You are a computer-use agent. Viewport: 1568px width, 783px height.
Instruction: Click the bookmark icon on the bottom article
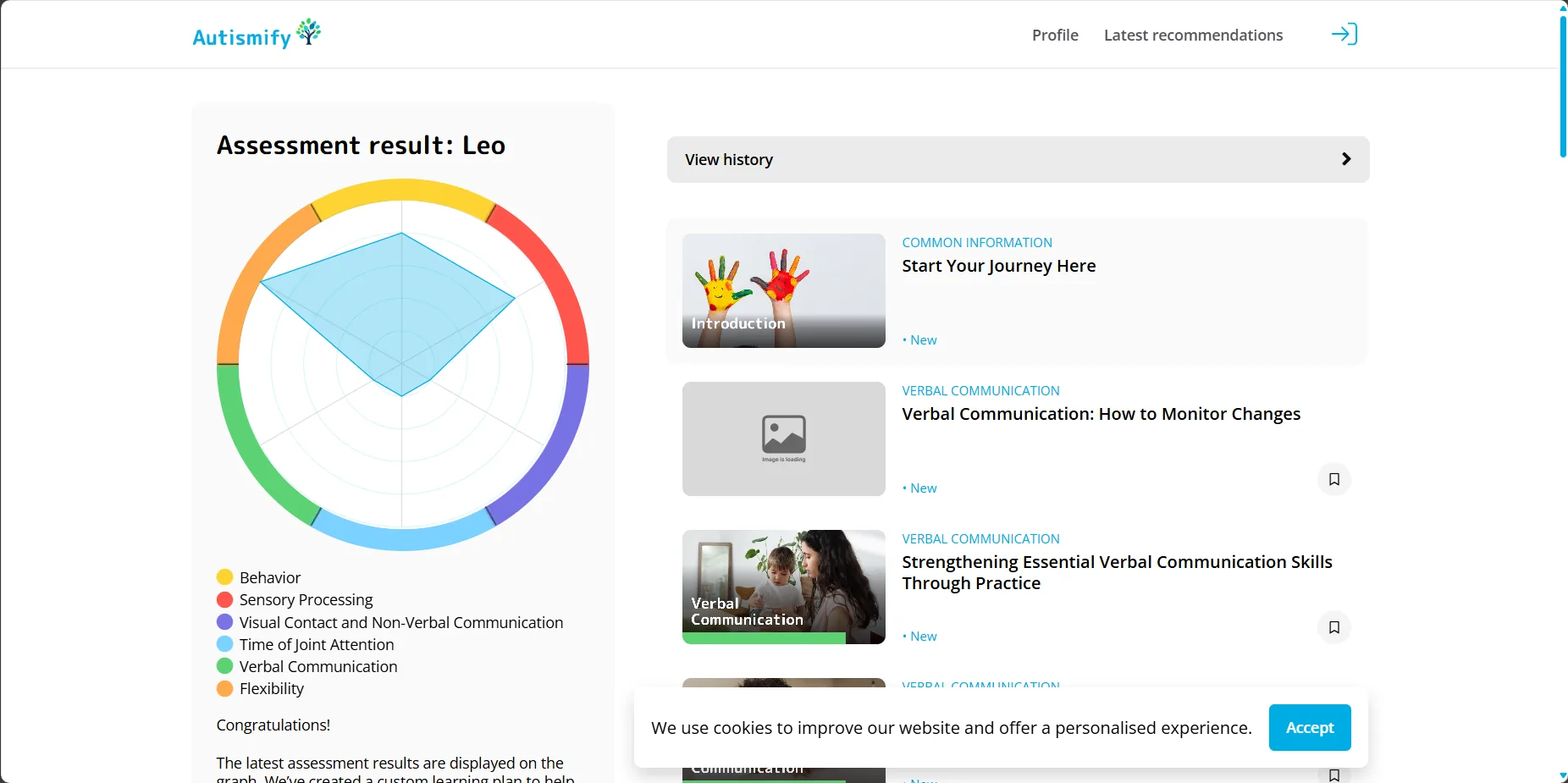pos(1333,775)
